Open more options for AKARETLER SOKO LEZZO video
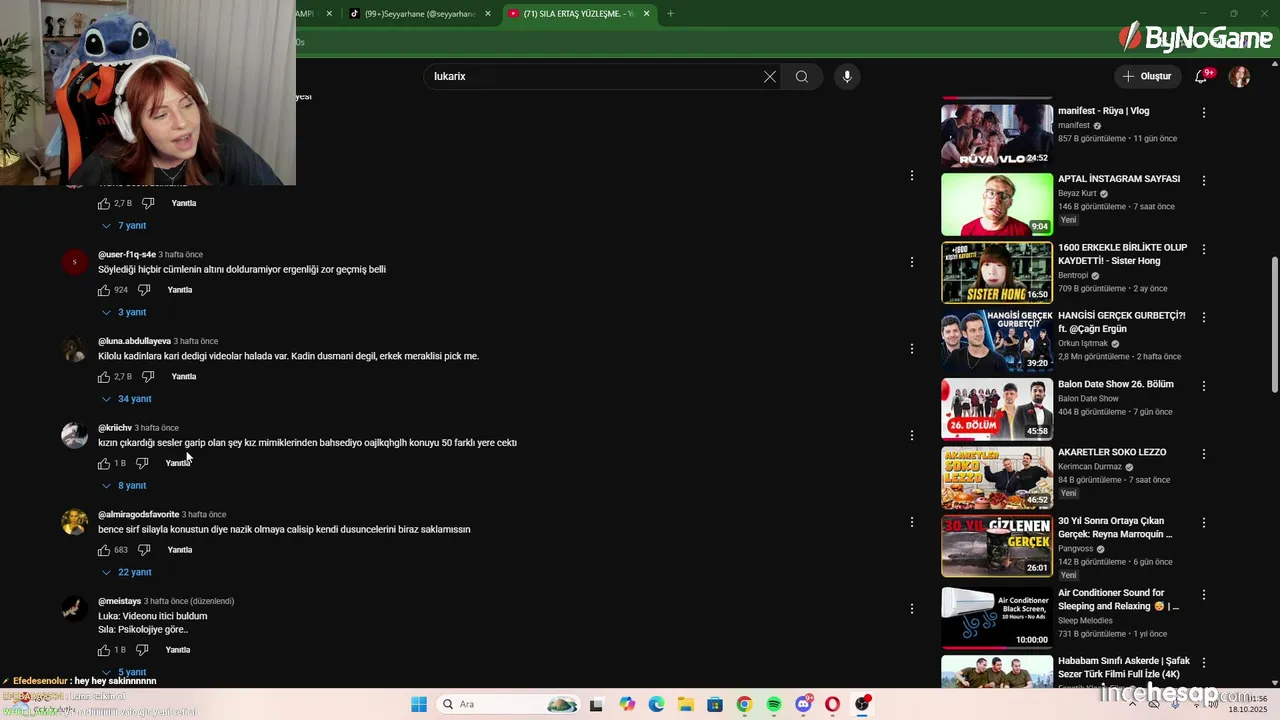Screen dimensions: 1280x720 click(x=1204, y=454)
